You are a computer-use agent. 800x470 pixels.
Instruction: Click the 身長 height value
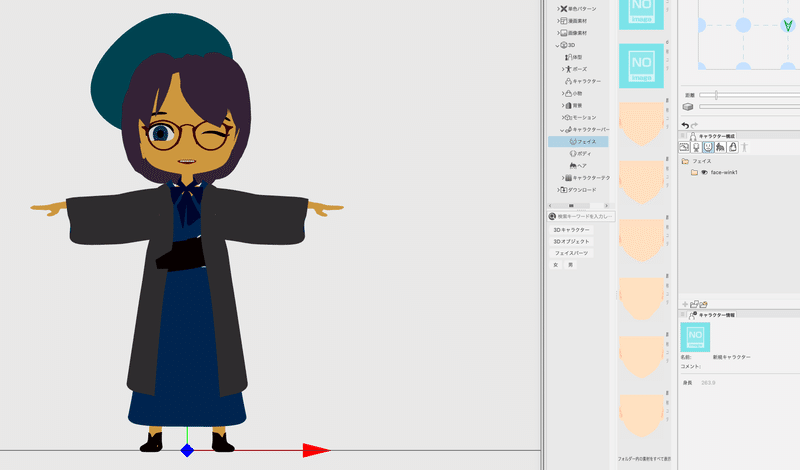click(708, 383)
